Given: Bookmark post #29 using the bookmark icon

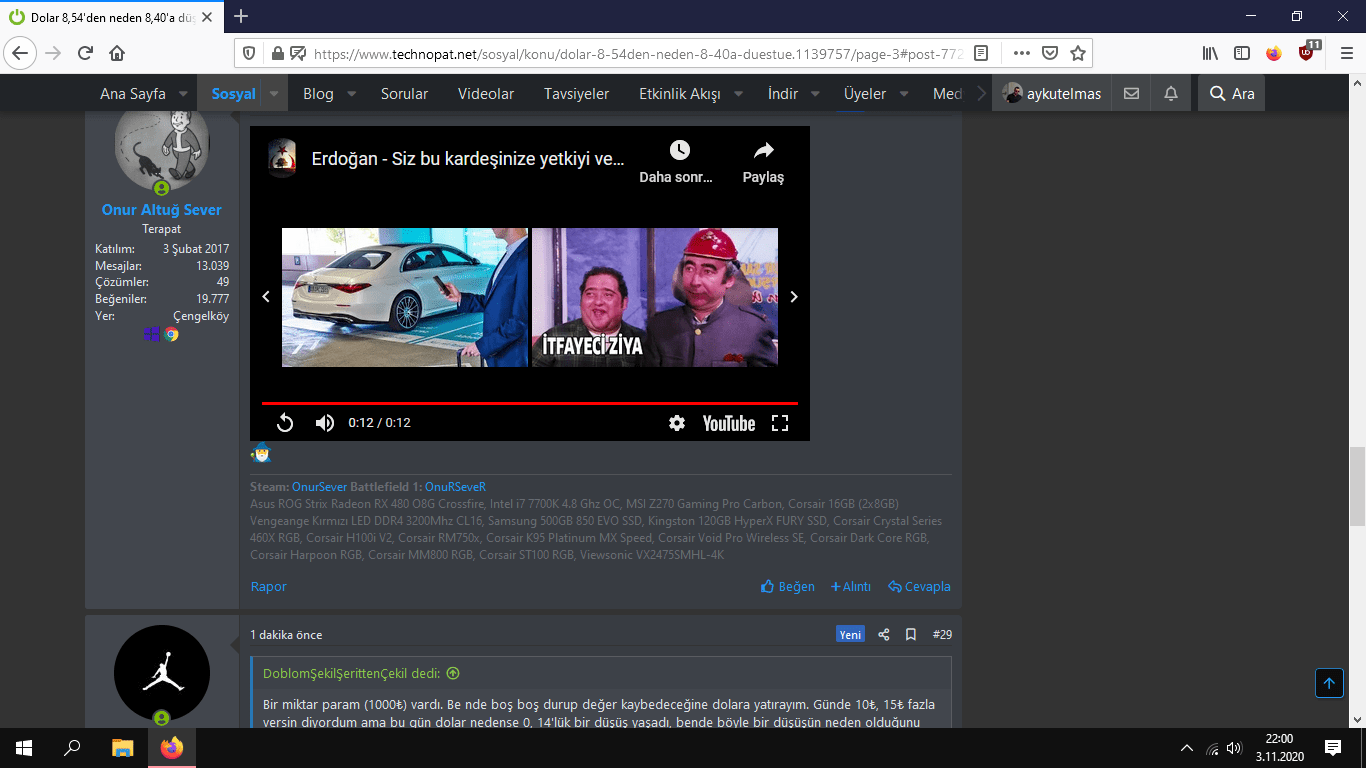Looking at the screenshot, I should tap(910, 634).
